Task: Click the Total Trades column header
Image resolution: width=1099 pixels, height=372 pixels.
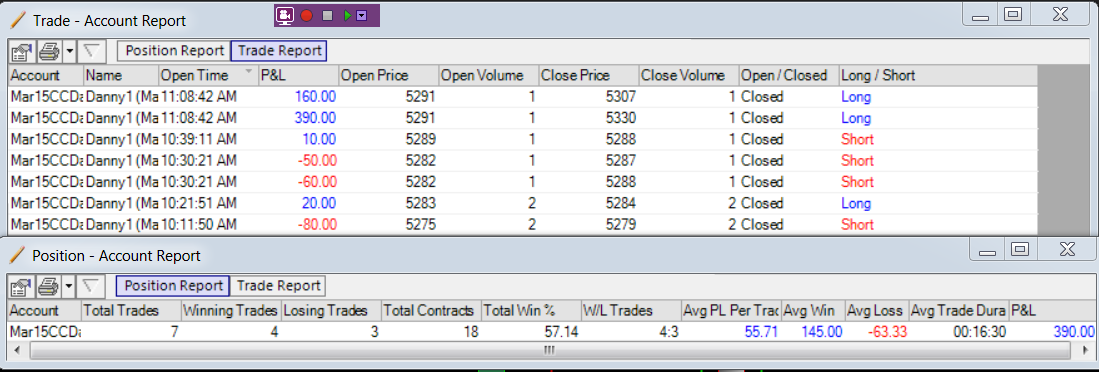Action: click(x=130, y=310)
